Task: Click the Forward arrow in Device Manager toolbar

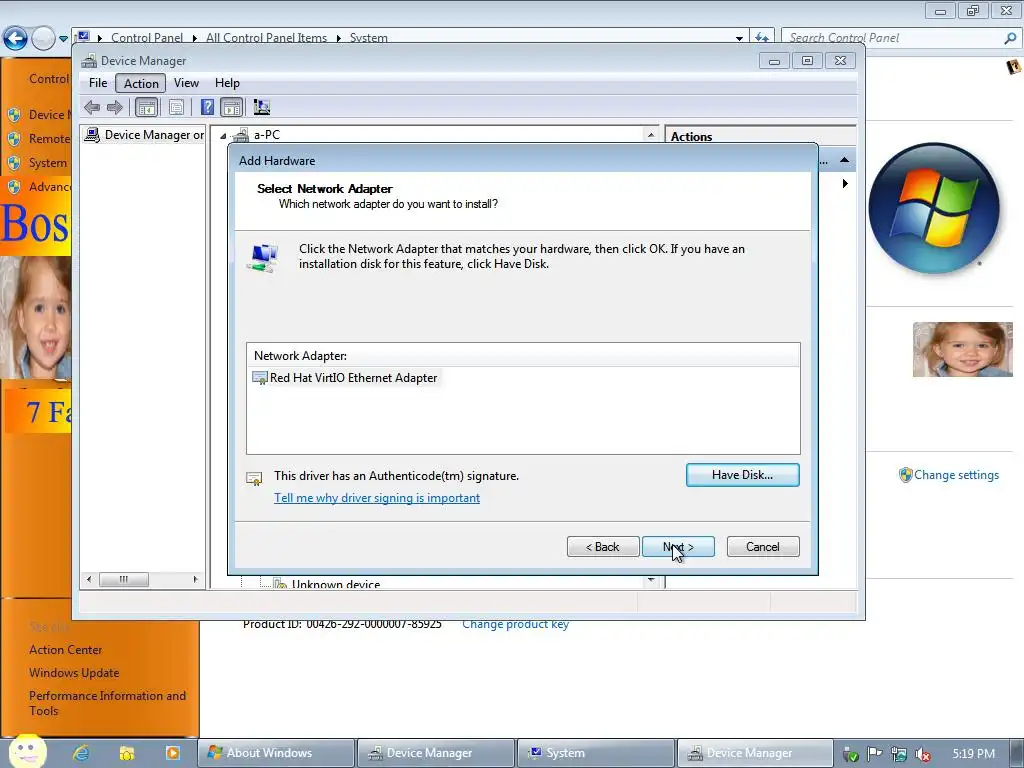Action: pyautogui.click(x=115, y=107)
